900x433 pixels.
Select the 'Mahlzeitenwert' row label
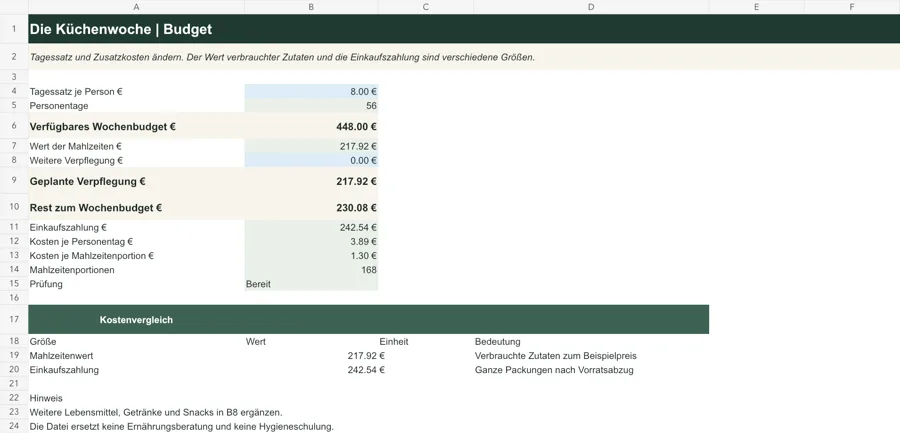click(61, 356)
